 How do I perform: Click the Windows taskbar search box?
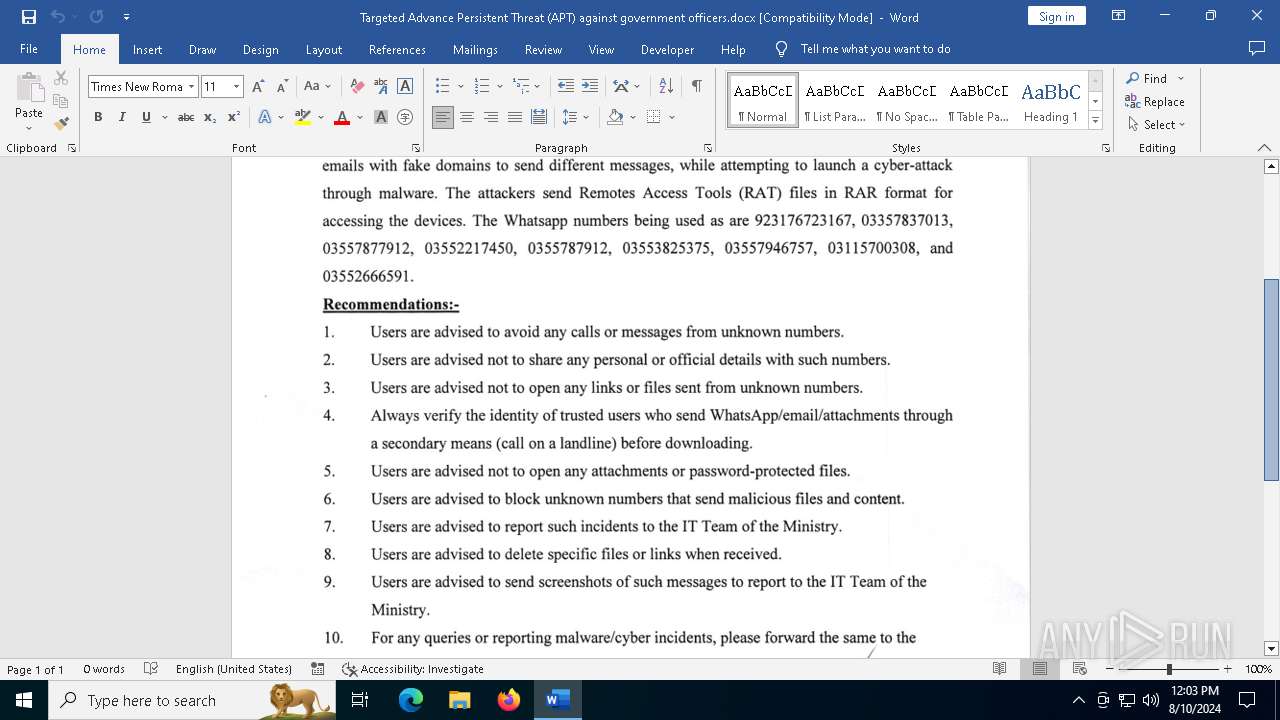191,700
